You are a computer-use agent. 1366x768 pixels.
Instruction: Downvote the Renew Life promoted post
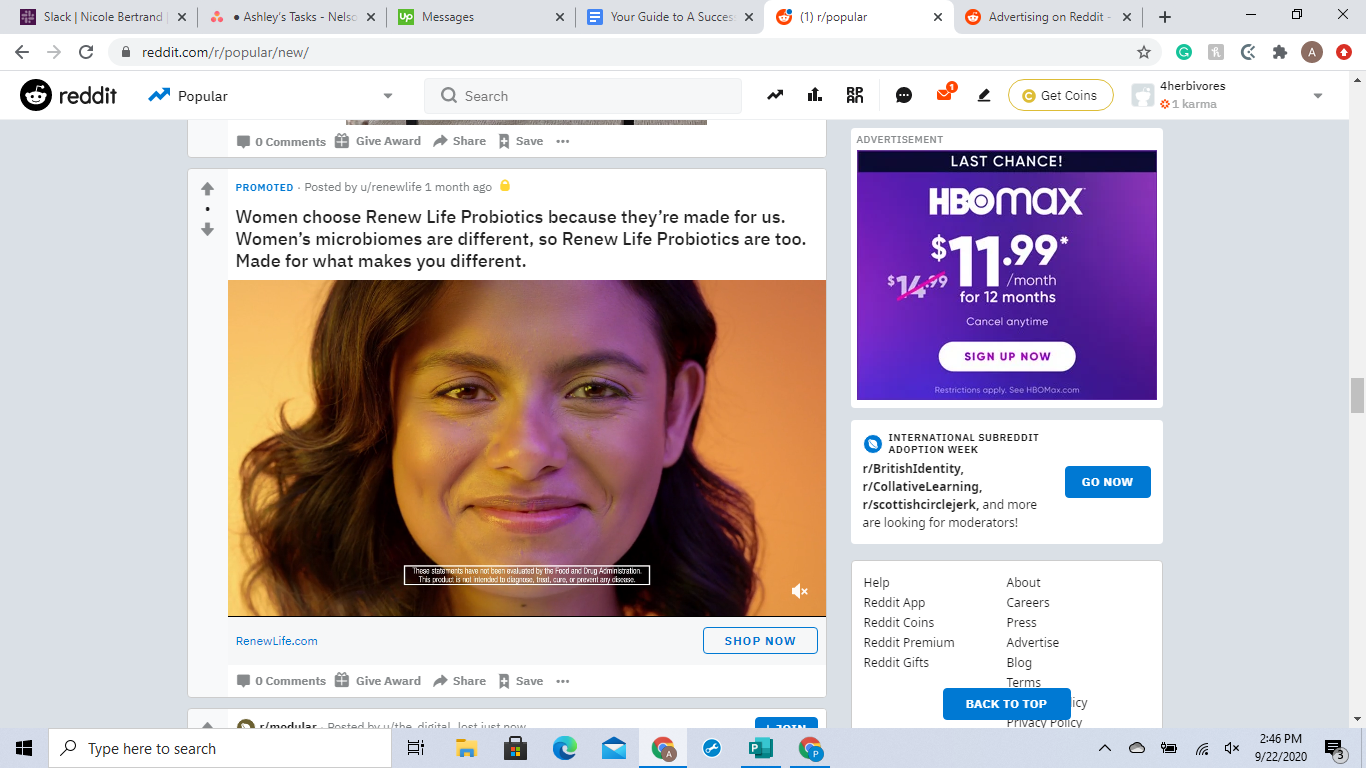tap(207, 229)
